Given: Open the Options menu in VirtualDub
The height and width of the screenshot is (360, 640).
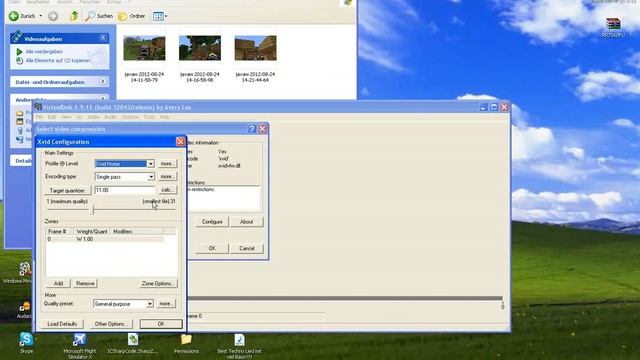Looking at the screenshot, I should [x=130, y=117].
